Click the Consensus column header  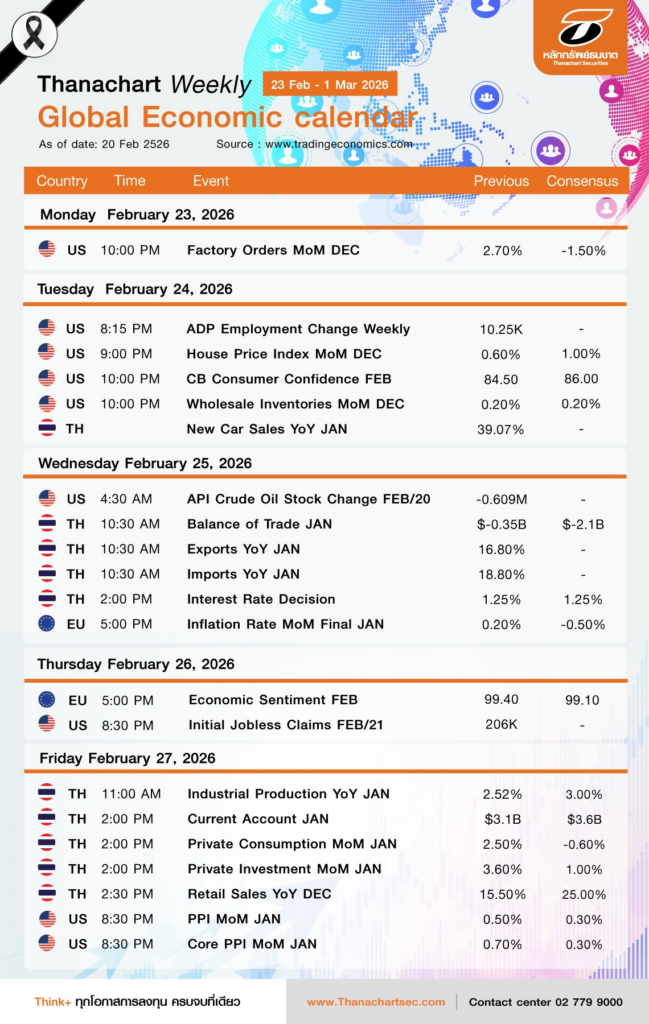(x=582, y=181)
